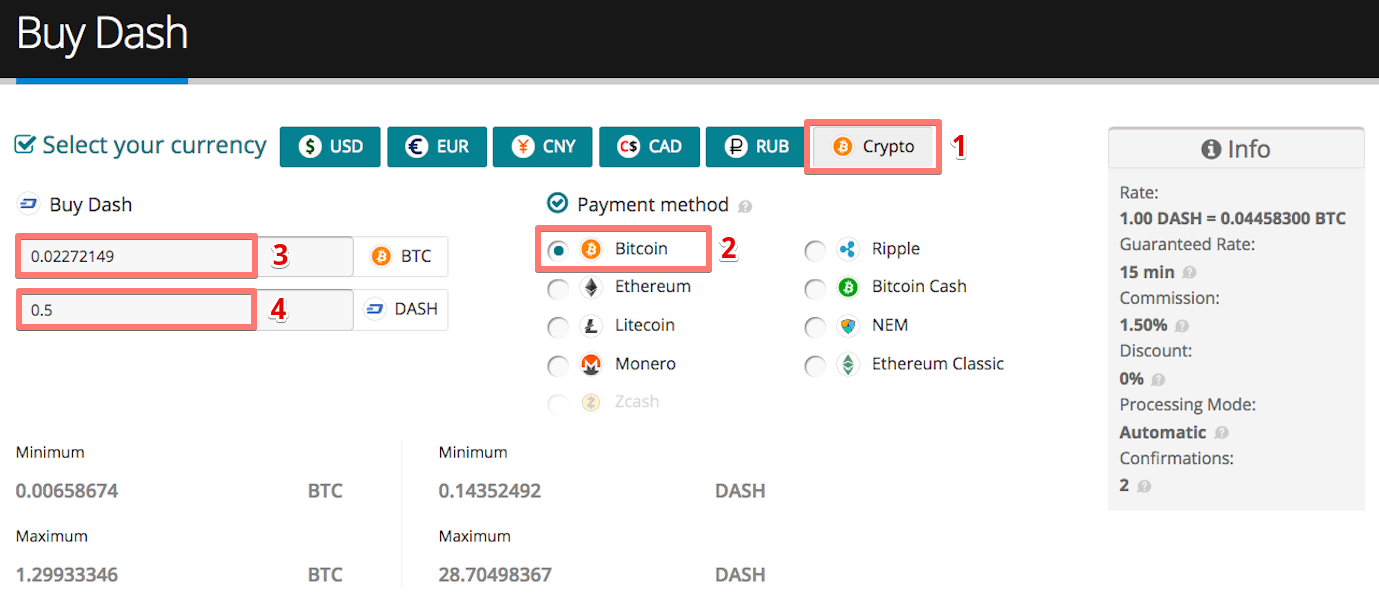1379x604 pixels.
Task: Click help icon beside Automatic processing mode
Action: click(1221, 433)
